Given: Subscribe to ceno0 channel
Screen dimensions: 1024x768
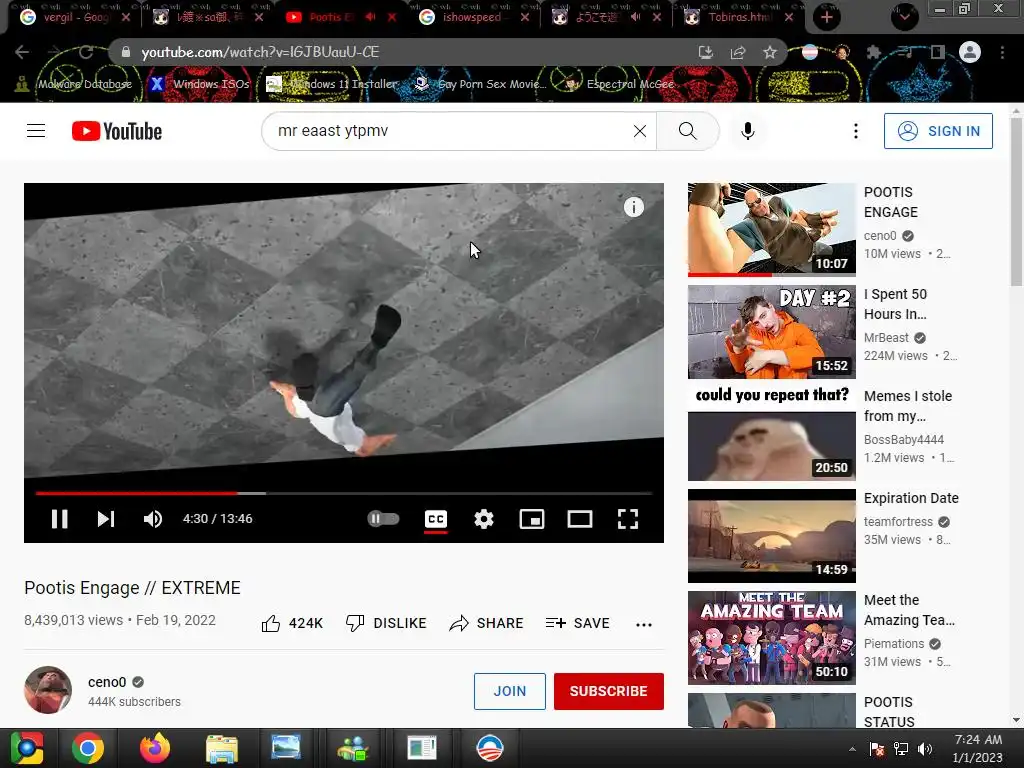Looking at the screenshot, I should (x=609, y=691).
